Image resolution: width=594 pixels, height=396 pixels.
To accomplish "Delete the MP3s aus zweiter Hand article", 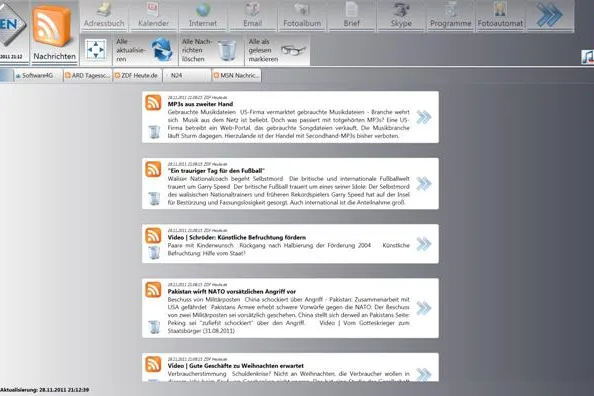I will coord(154,131).
